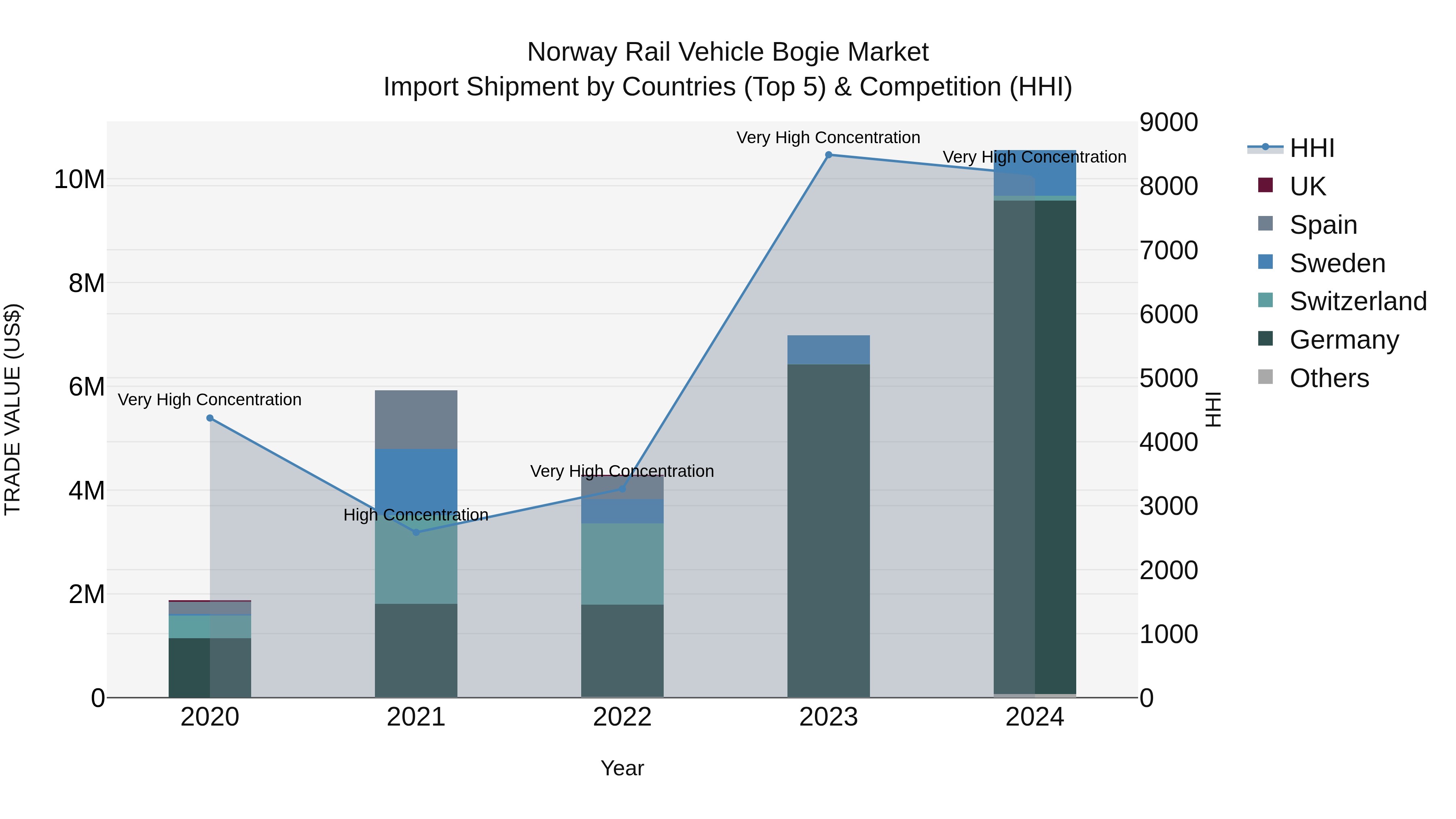Click the '2021' x-axis label
Screen dimensions: 1456x819
pyautogui.click(x=416, y=717)
